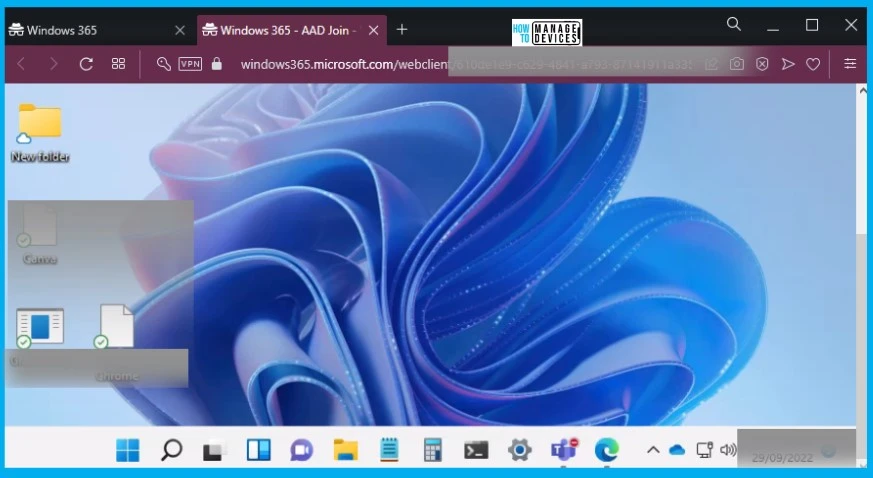This screenshot has width=873, height=478.
Task: Open the network status tray icon
Action: [705, 450]
